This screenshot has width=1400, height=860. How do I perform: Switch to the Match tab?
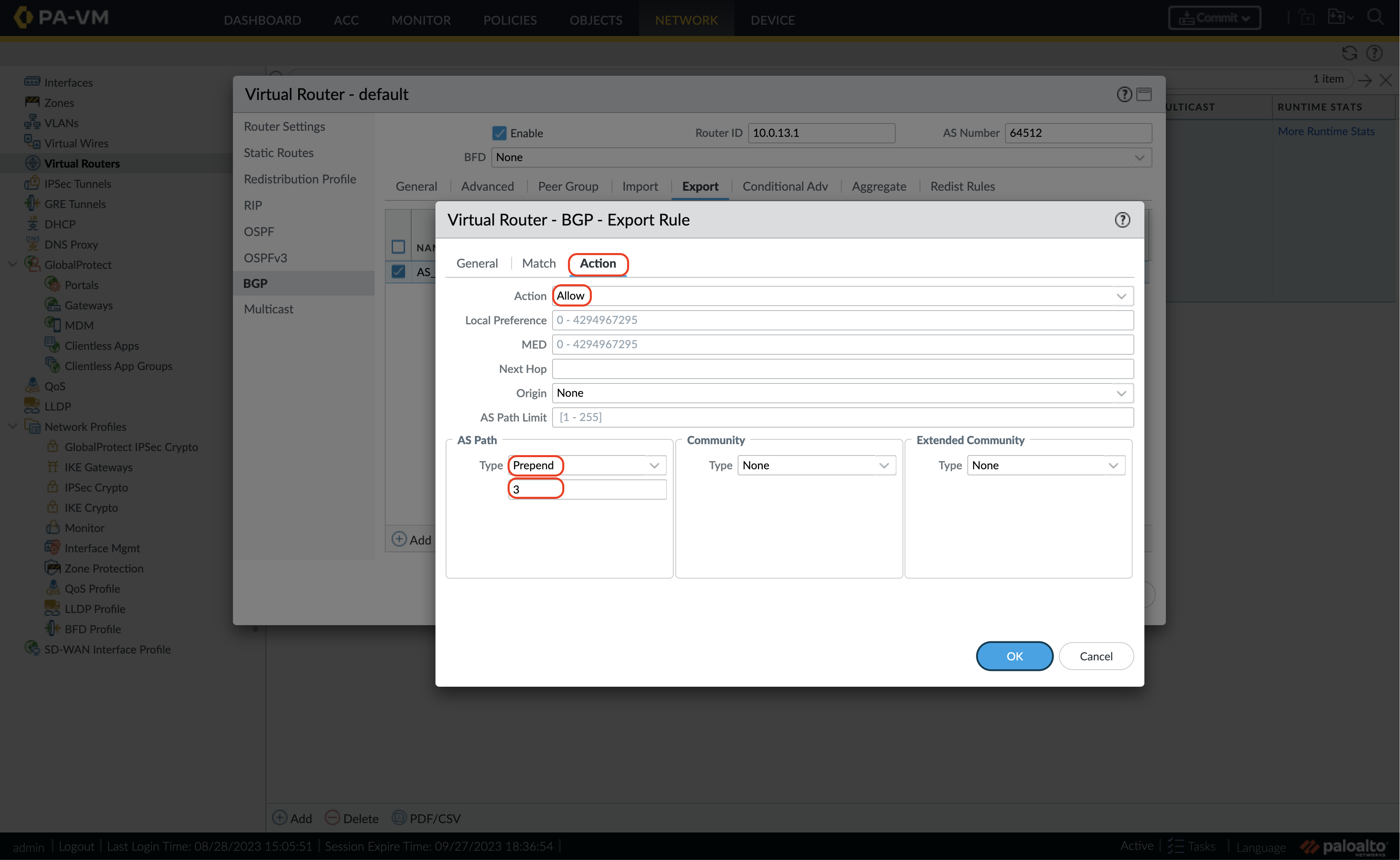point(538,263)
